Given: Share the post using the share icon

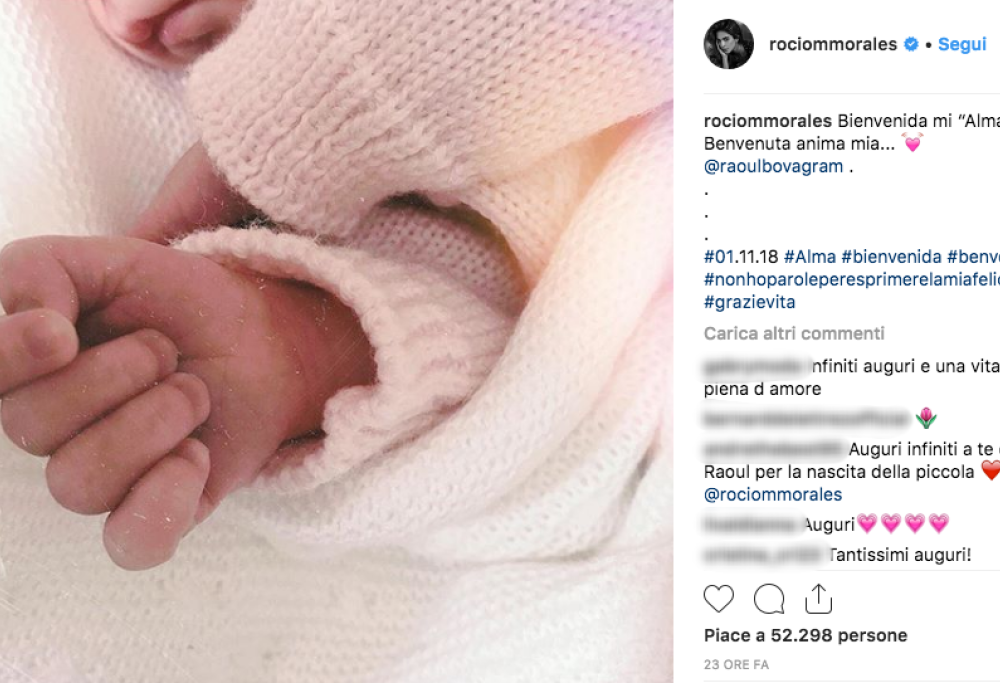Looking at the screenshot, I should click(818, 599).
